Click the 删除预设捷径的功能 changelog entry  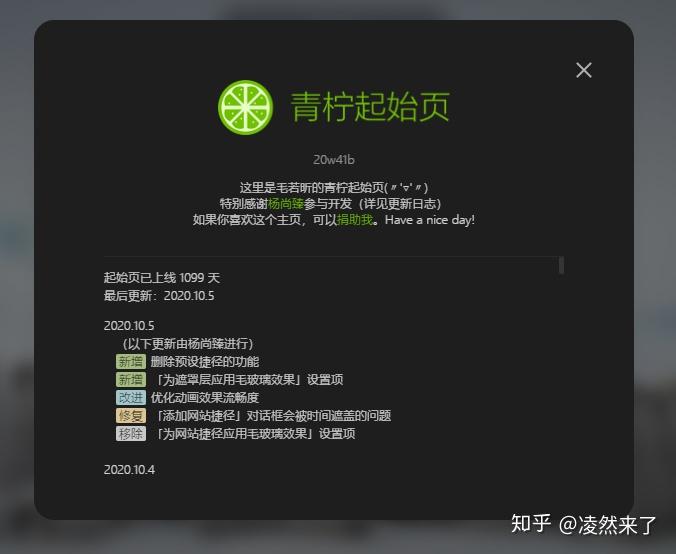pyautogui.click(x=205, y=362)
